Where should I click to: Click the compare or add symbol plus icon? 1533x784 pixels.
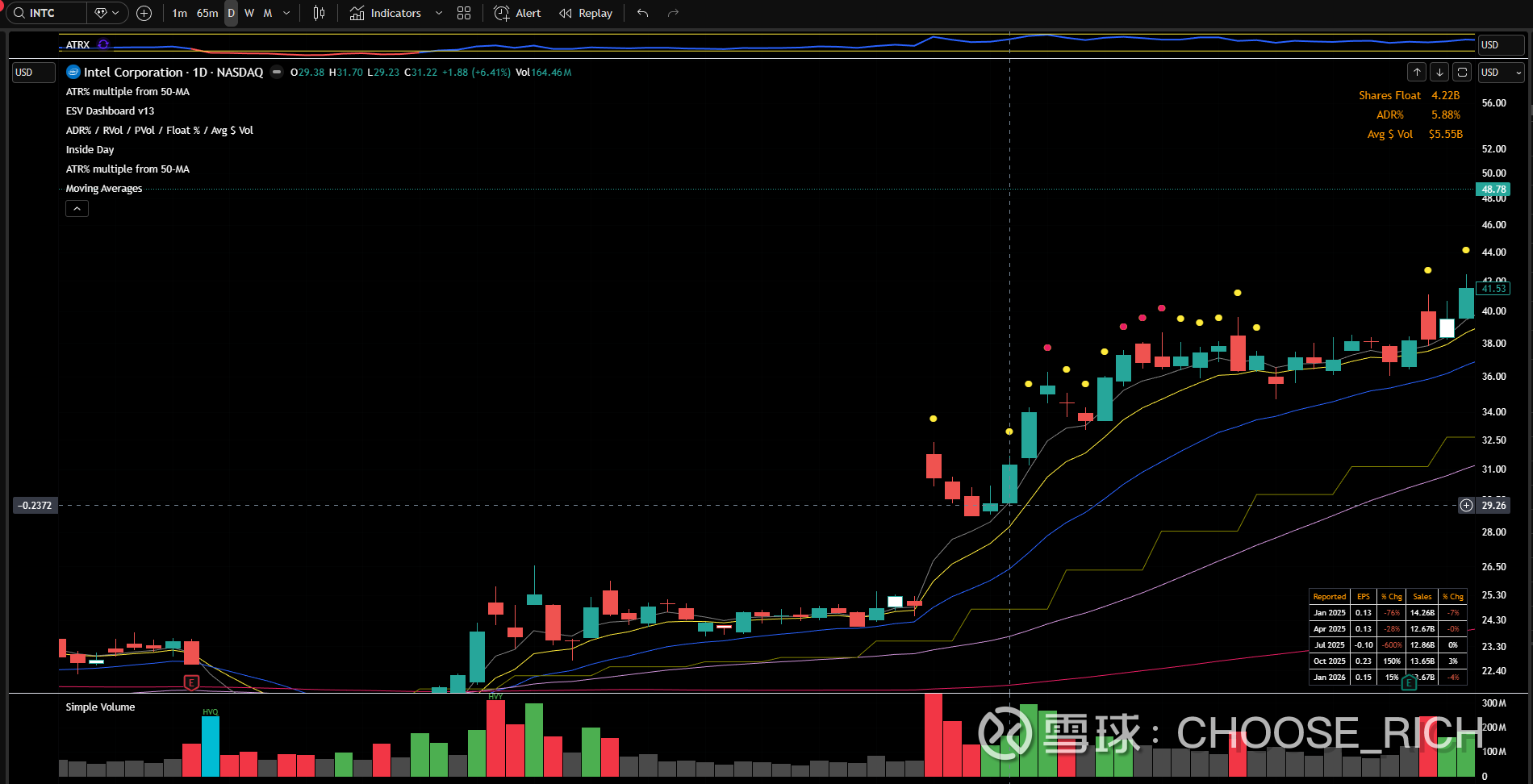pyautogui.click(x=144, y=13)
